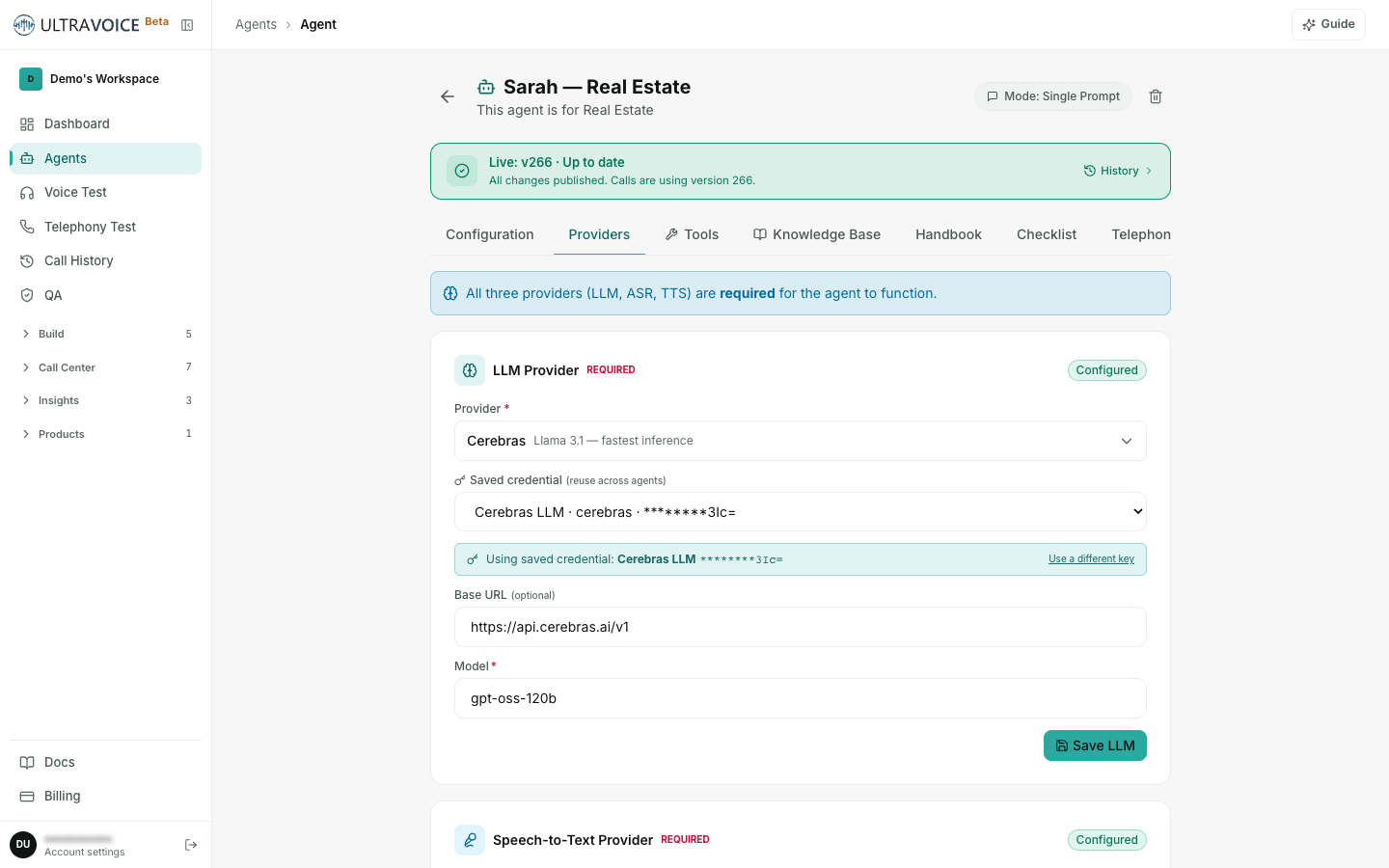Viewport: 1389px width, 868px height.
Task: Open the Saved credential dropdown
Action: pos(801,512)
